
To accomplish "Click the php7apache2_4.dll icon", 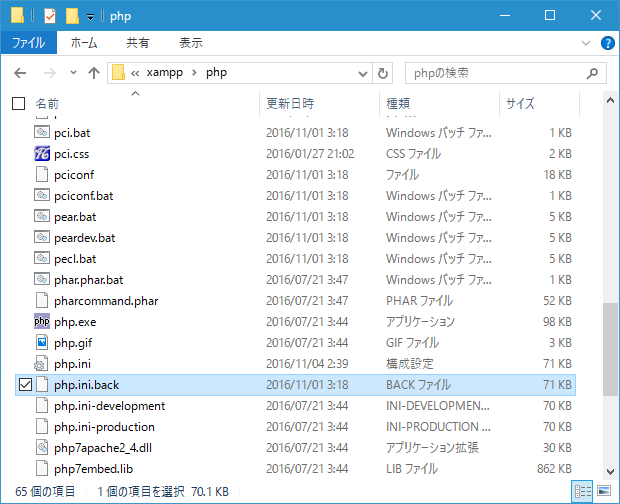I will click(x=42, y=447).
